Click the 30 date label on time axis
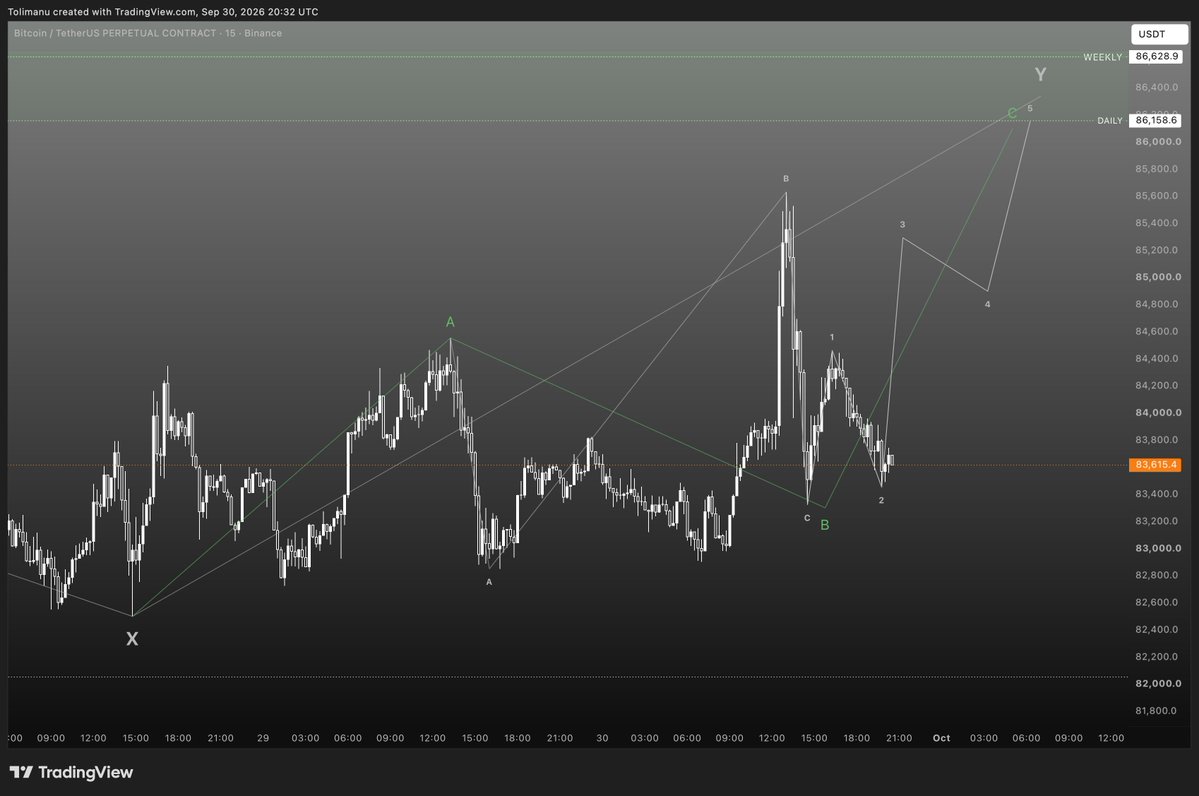This screenshot has width=1199, height=796. (x=603, y=738)
